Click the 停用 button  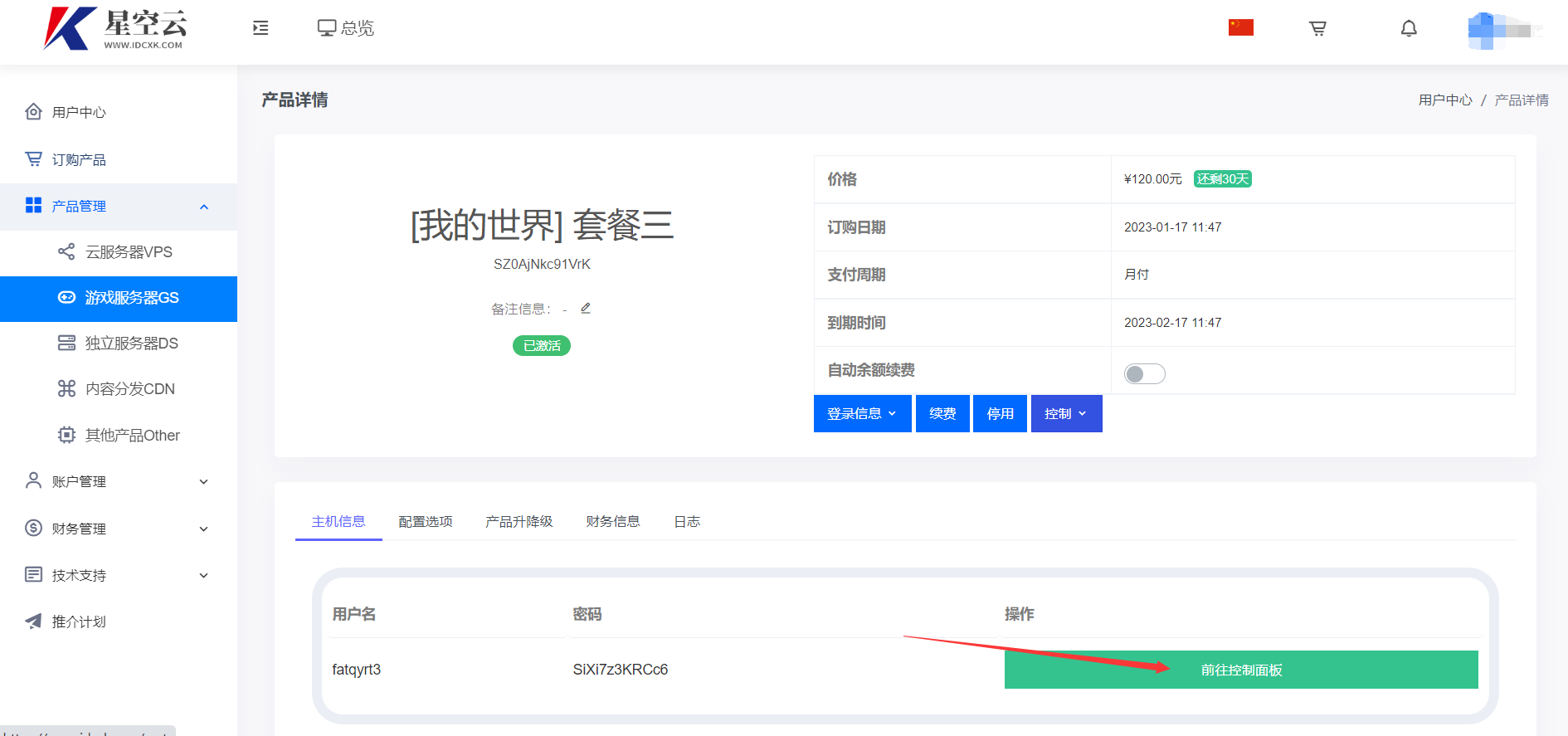coord(1001,413)
